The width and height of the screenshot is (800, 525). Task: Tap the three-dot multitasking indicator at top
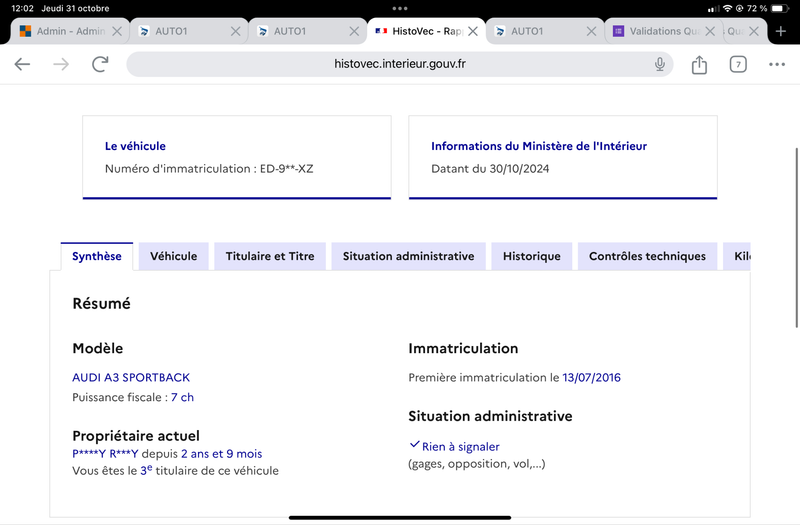400,8
